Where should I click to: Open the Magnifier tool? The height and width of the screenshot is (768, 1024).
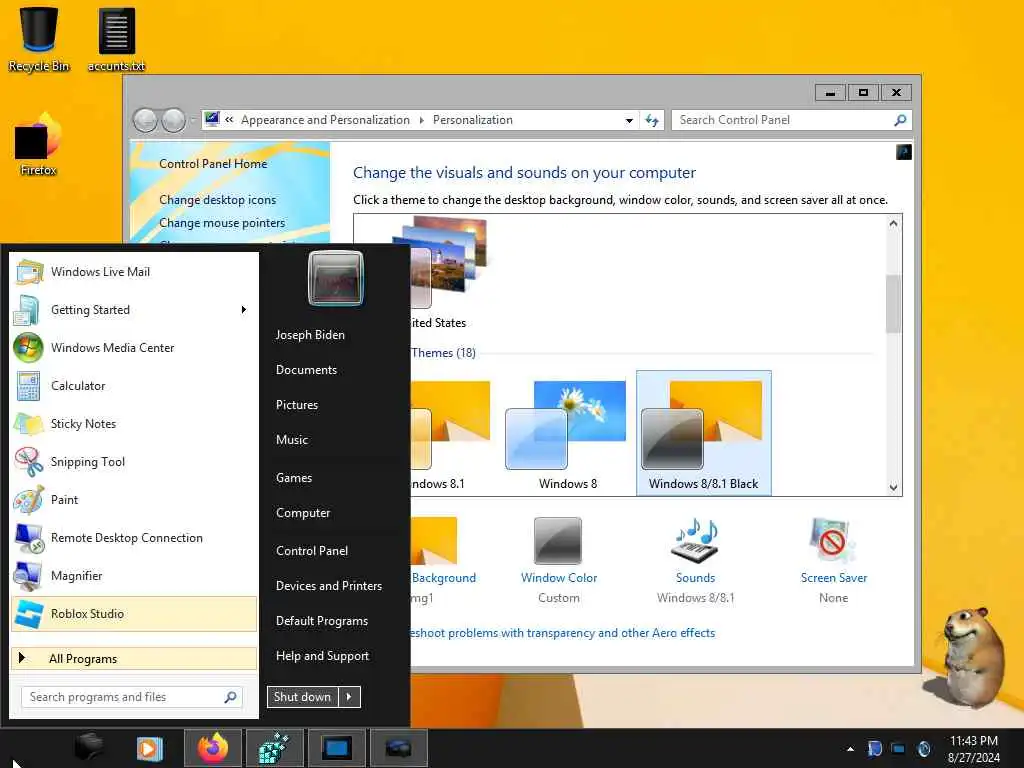(134, 575)
